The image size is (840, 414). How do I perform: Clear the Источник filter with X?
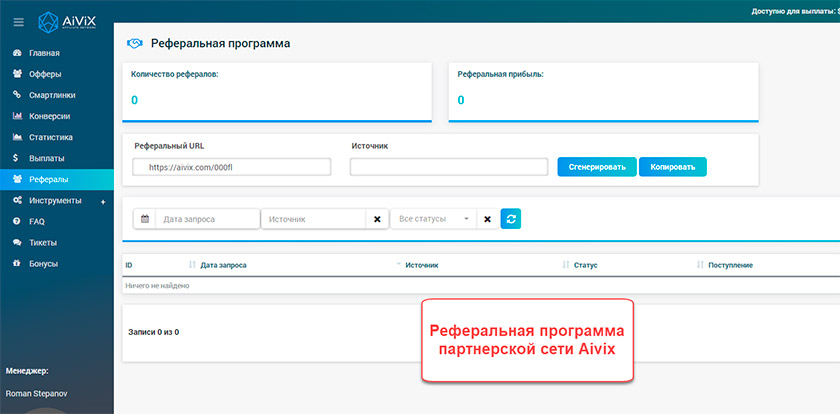tap(377, 219)
